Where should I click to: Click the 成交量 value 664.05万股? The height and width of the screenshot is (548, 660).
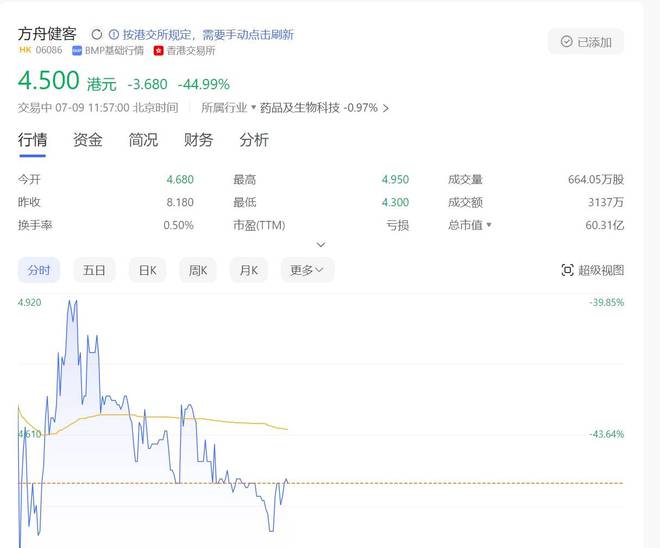(x=596, y=180)
